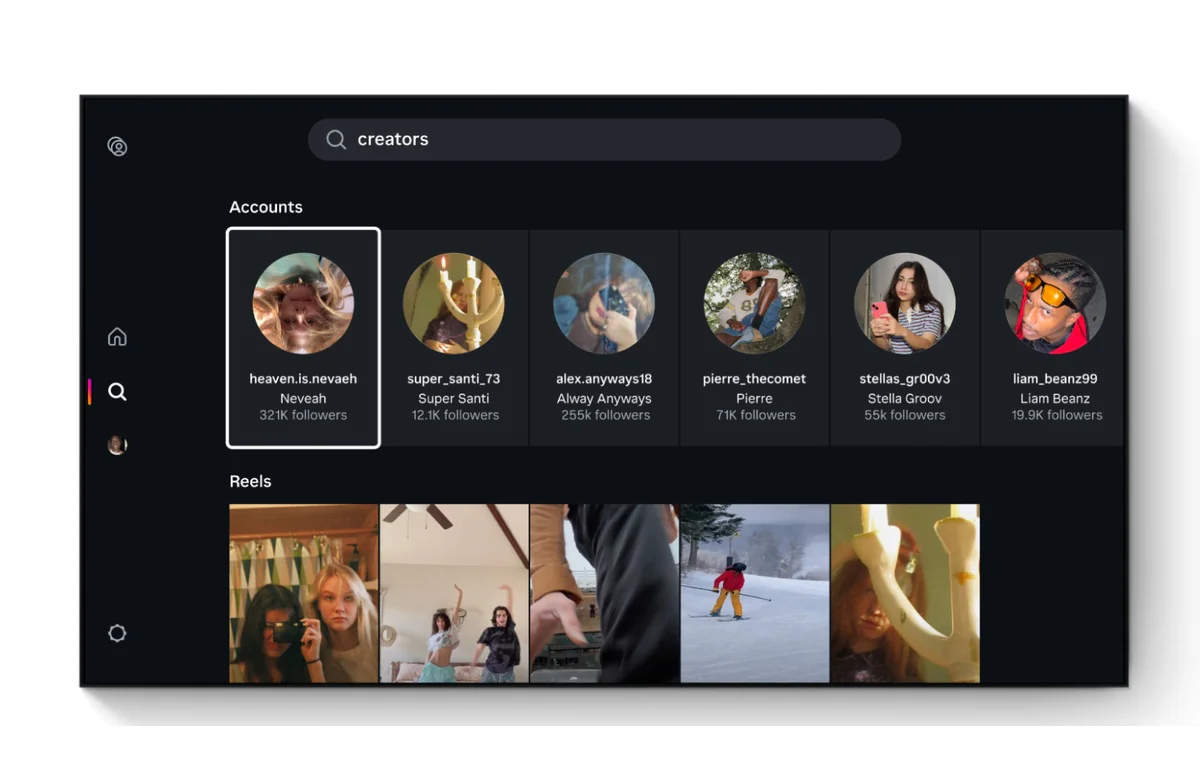This screenshot has height=778, width=1200.
Task: Click the name Liam Beanz
Action: pos(1055,398)
